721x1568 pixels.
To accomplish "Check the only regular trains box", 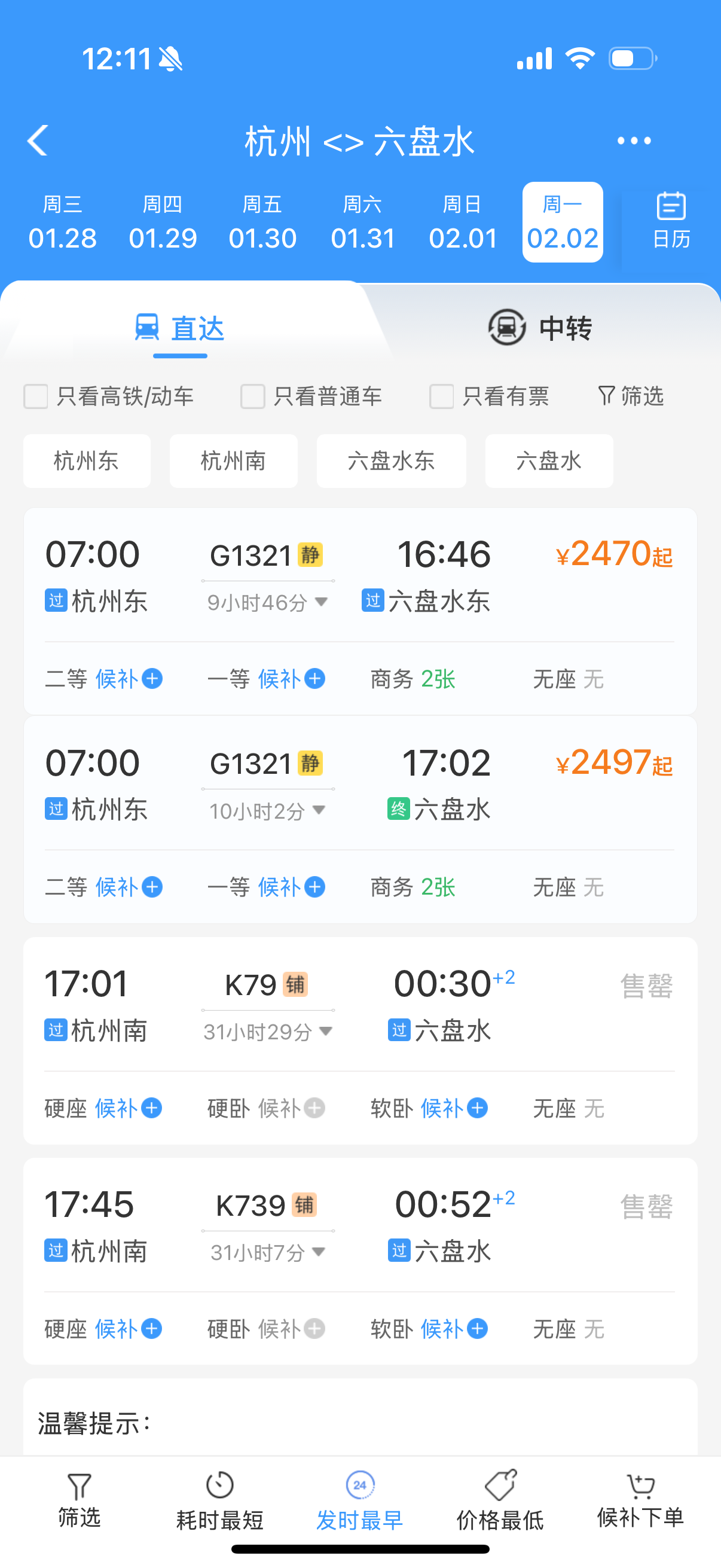I will click(252, 396).
